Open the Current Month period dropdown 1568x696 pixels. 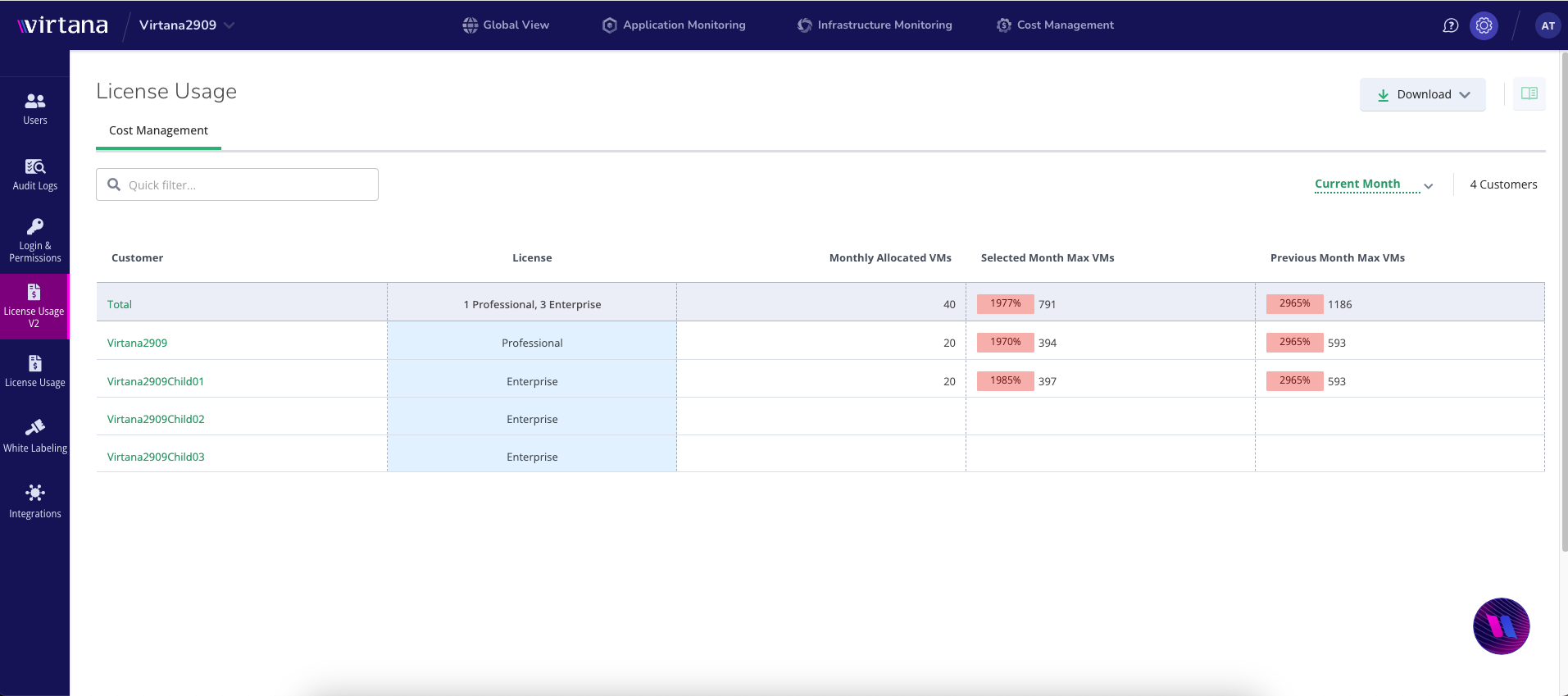(1374, 184)
